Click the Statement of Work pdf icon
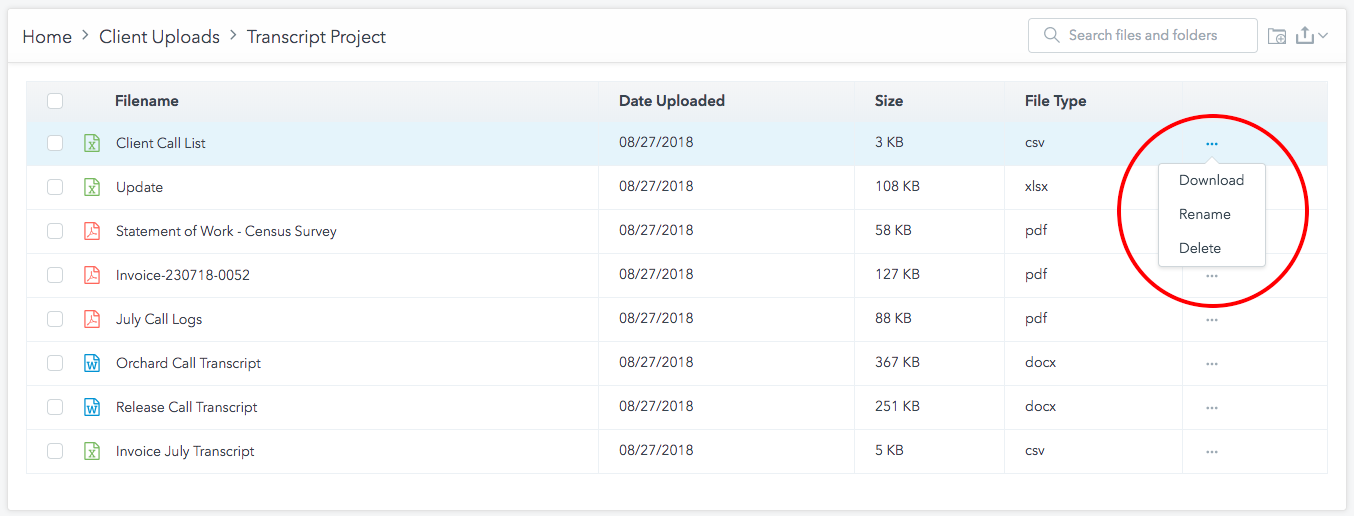This screenshot has width=1354, height=516. pos(92,231)
